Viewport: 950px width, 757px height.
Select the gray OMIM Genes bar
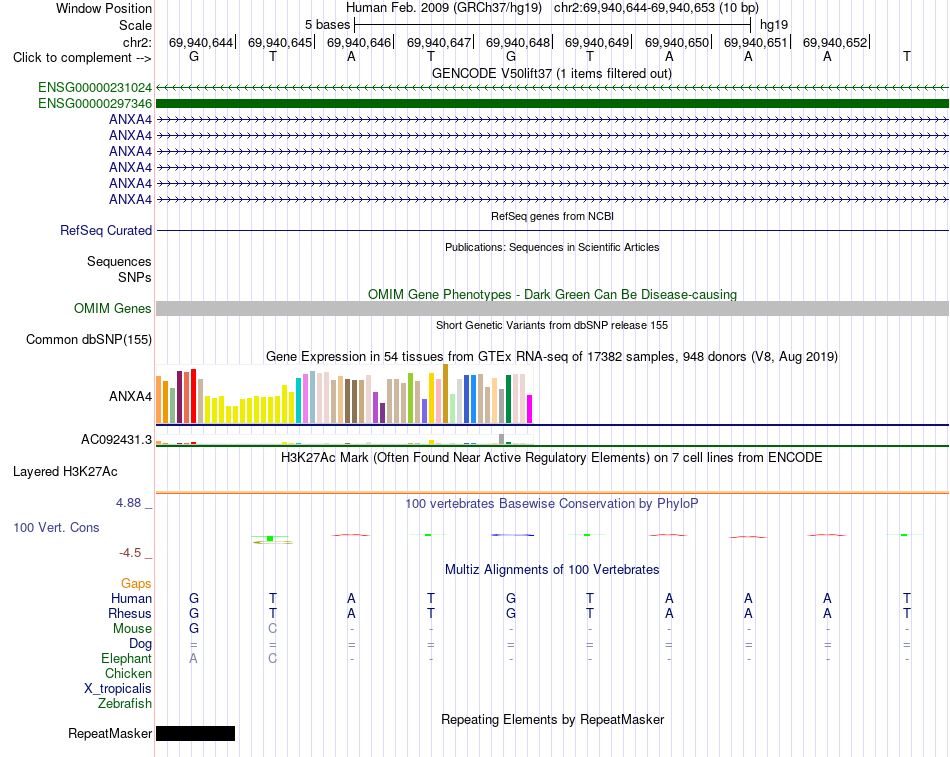point(552,308)
